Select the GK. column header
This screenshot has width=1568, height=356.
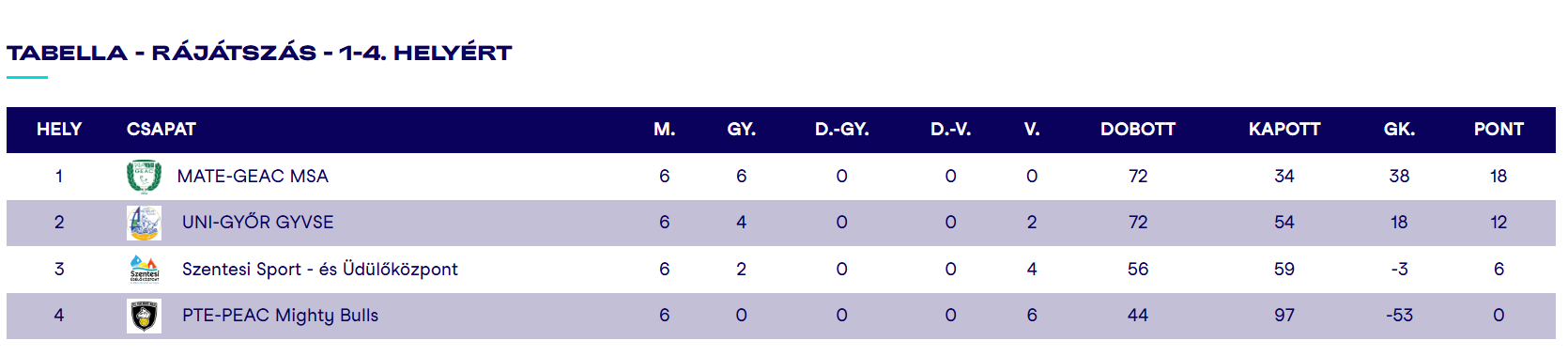[1399, 130]
